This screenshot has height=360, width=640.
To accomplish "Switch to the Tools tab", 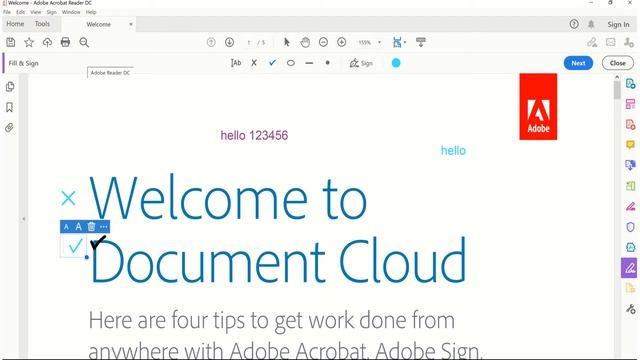I will click(42, 24).
